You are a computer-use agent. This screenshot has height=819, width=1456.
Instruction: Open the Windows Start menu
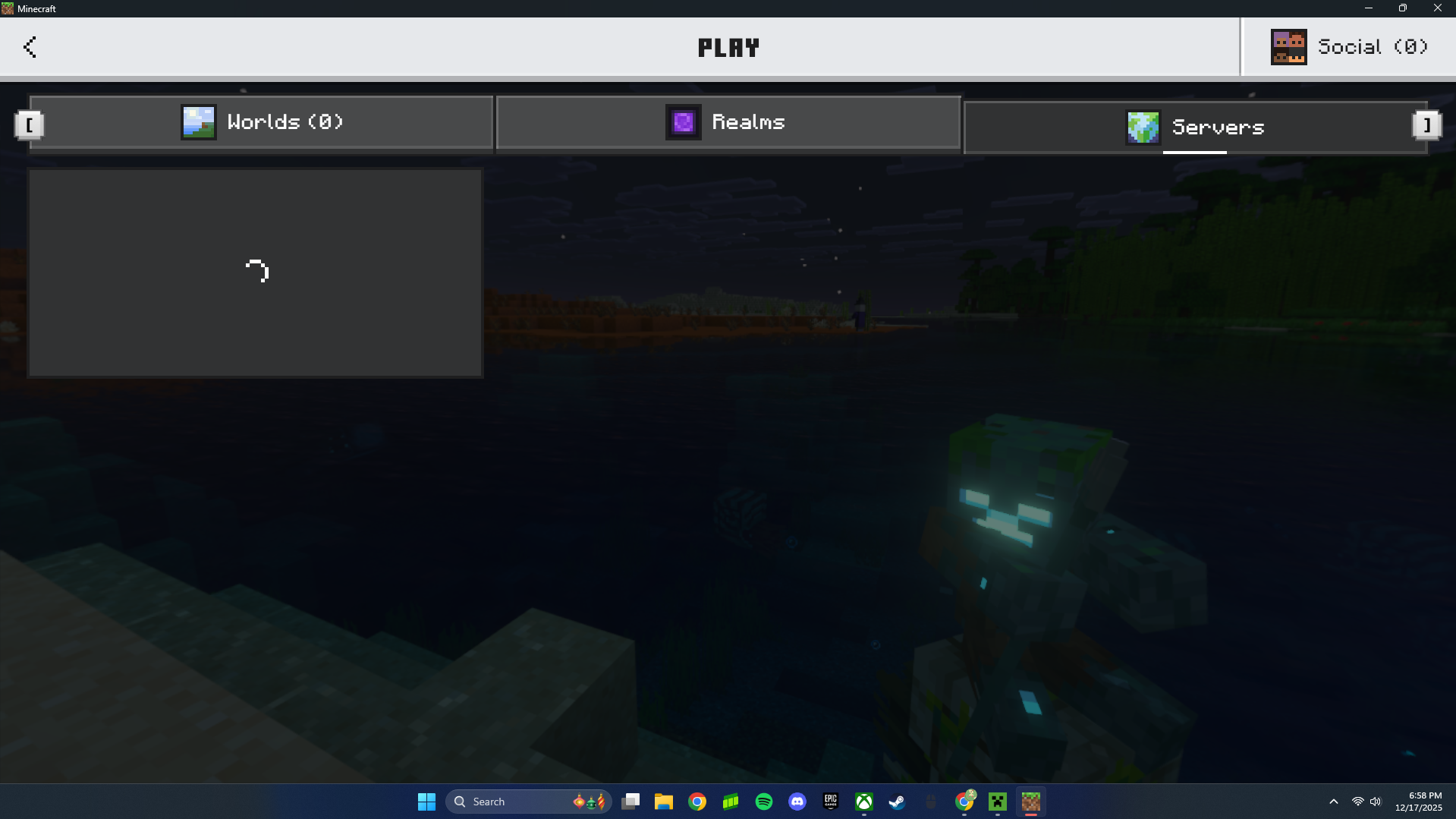pos(426,802)
